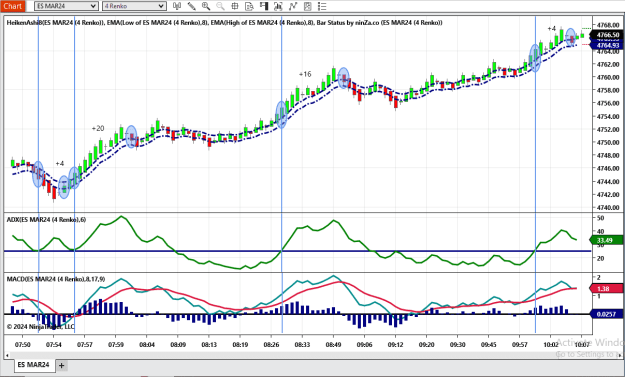Open the indicators icon in toolbar
Viewport: 625px width, 377px height.
278,6
